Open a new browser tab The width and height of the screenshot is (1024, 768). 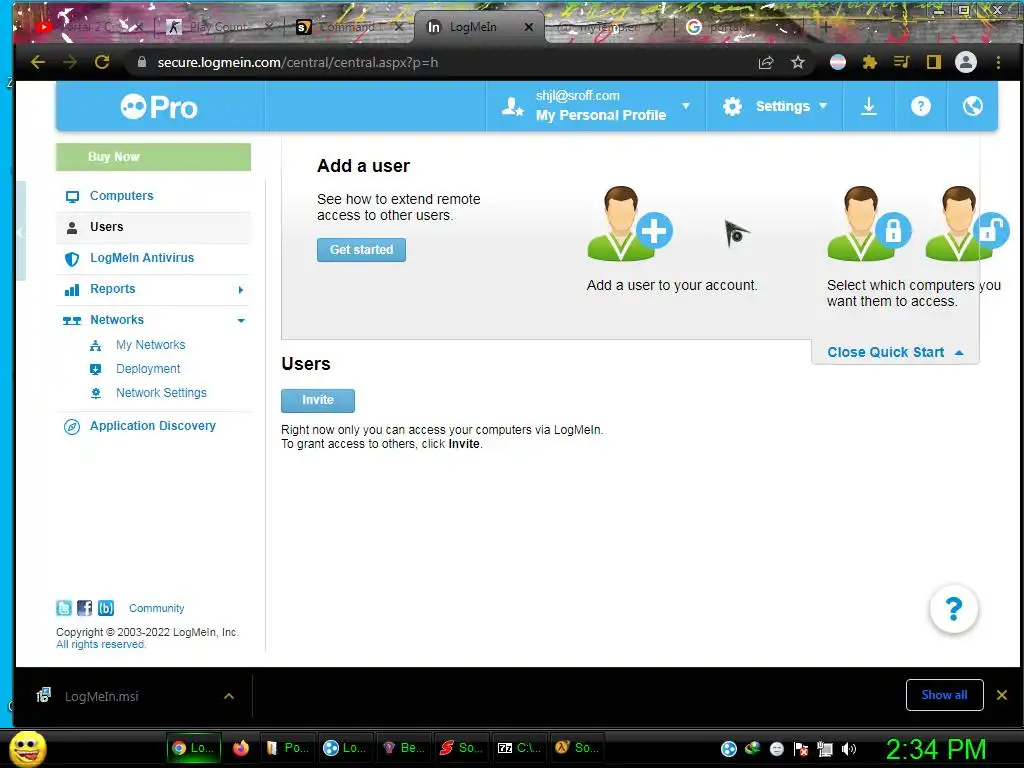825,27
